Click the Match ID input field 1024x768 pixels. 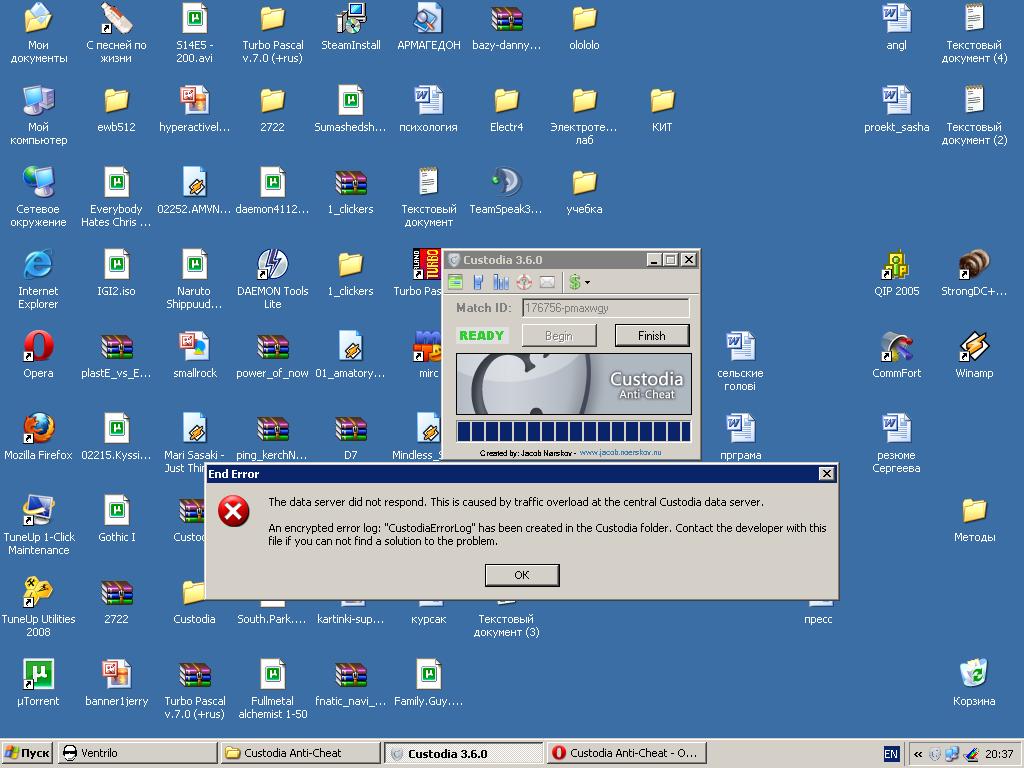coord(605,308)
